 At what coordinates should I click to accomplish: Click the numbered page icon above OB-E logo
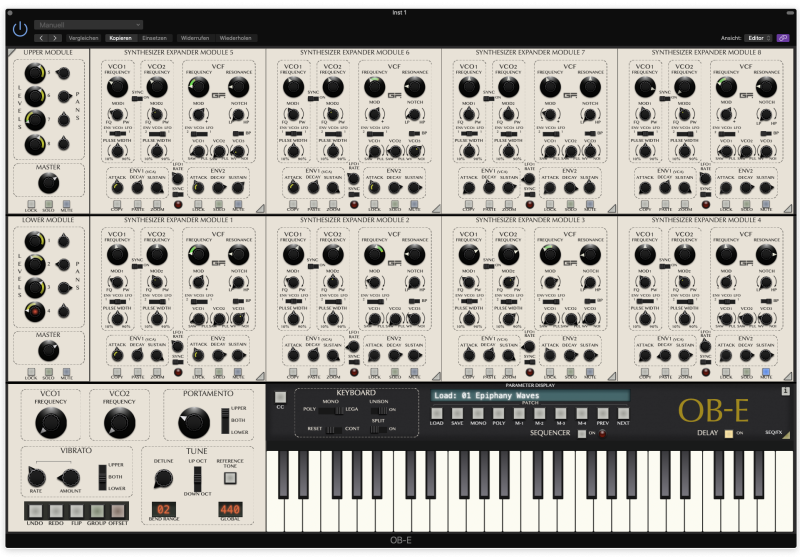(785, 391)
